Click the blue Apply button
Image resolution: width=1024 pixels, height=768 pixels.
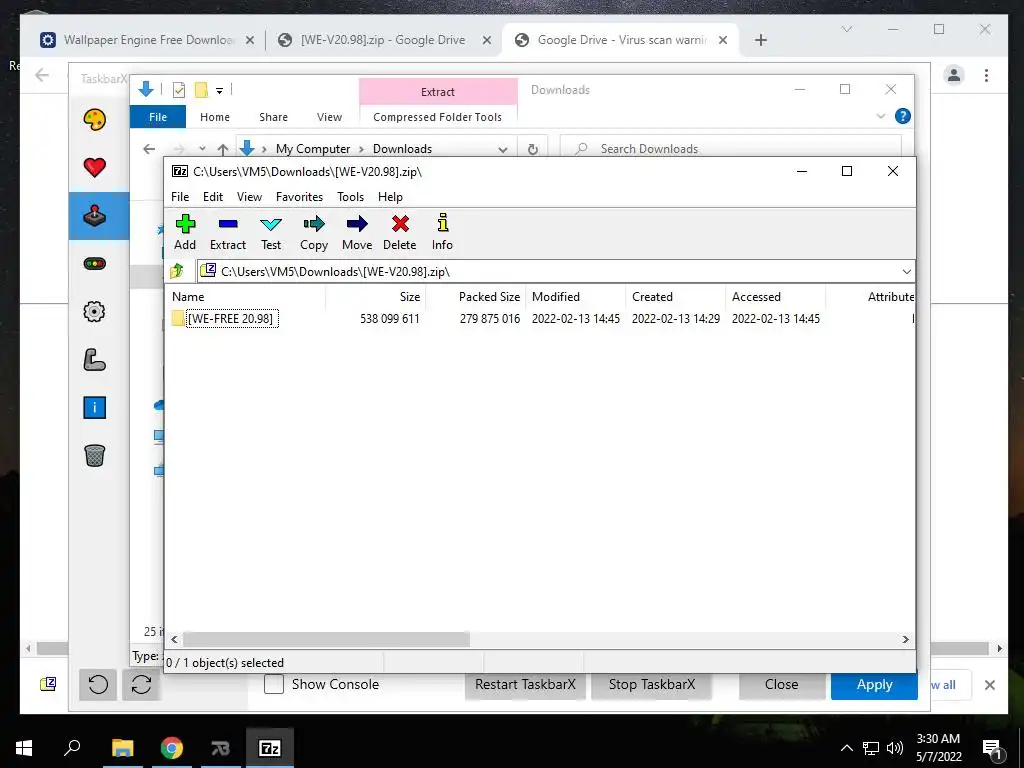[x=874, y=684]
